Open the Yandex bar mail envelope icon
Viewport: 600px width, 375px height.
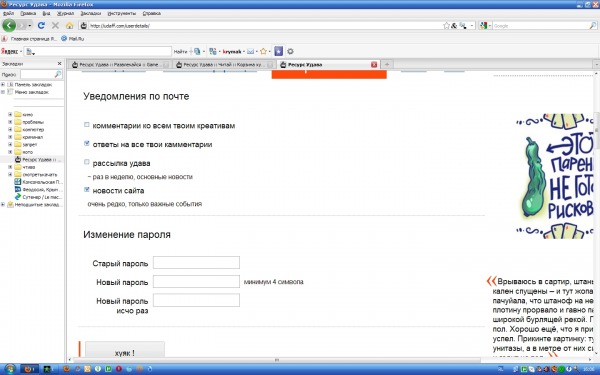pyautogui.click(x=251, y=51)
